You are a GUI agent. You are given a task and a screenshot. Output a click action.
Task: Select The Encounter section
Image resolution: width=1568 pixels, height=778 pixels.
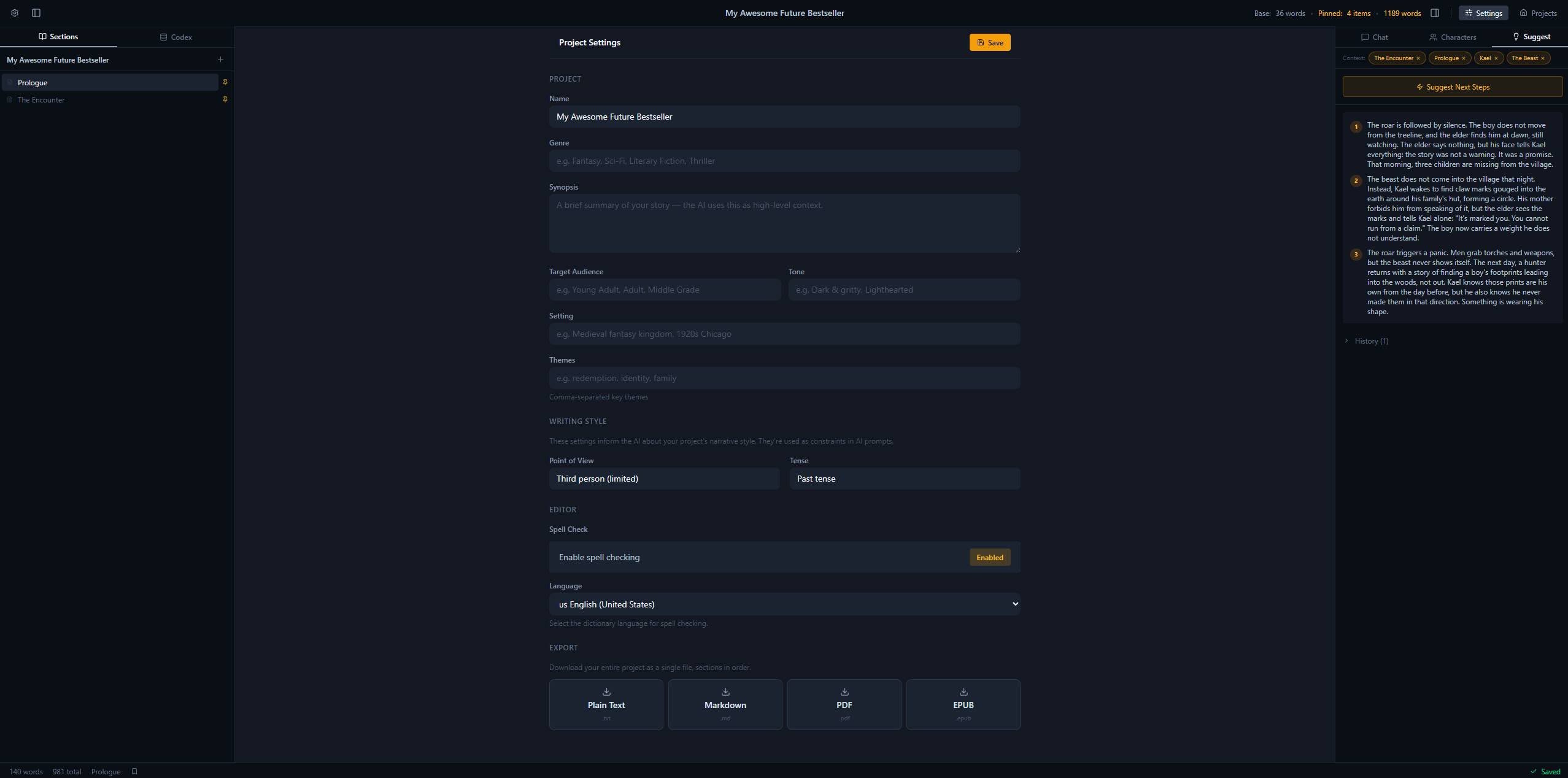coord(110,99)
